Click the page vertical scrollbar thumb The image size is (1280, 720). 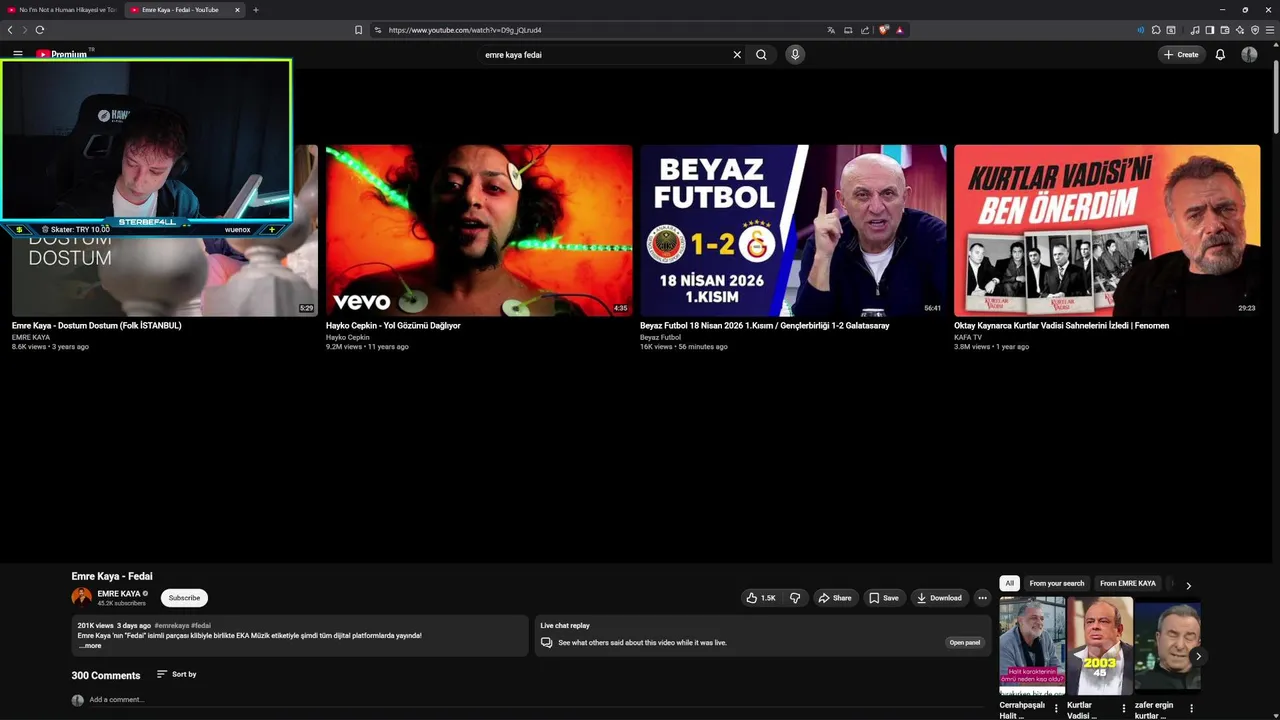[x=1275, y=95]
